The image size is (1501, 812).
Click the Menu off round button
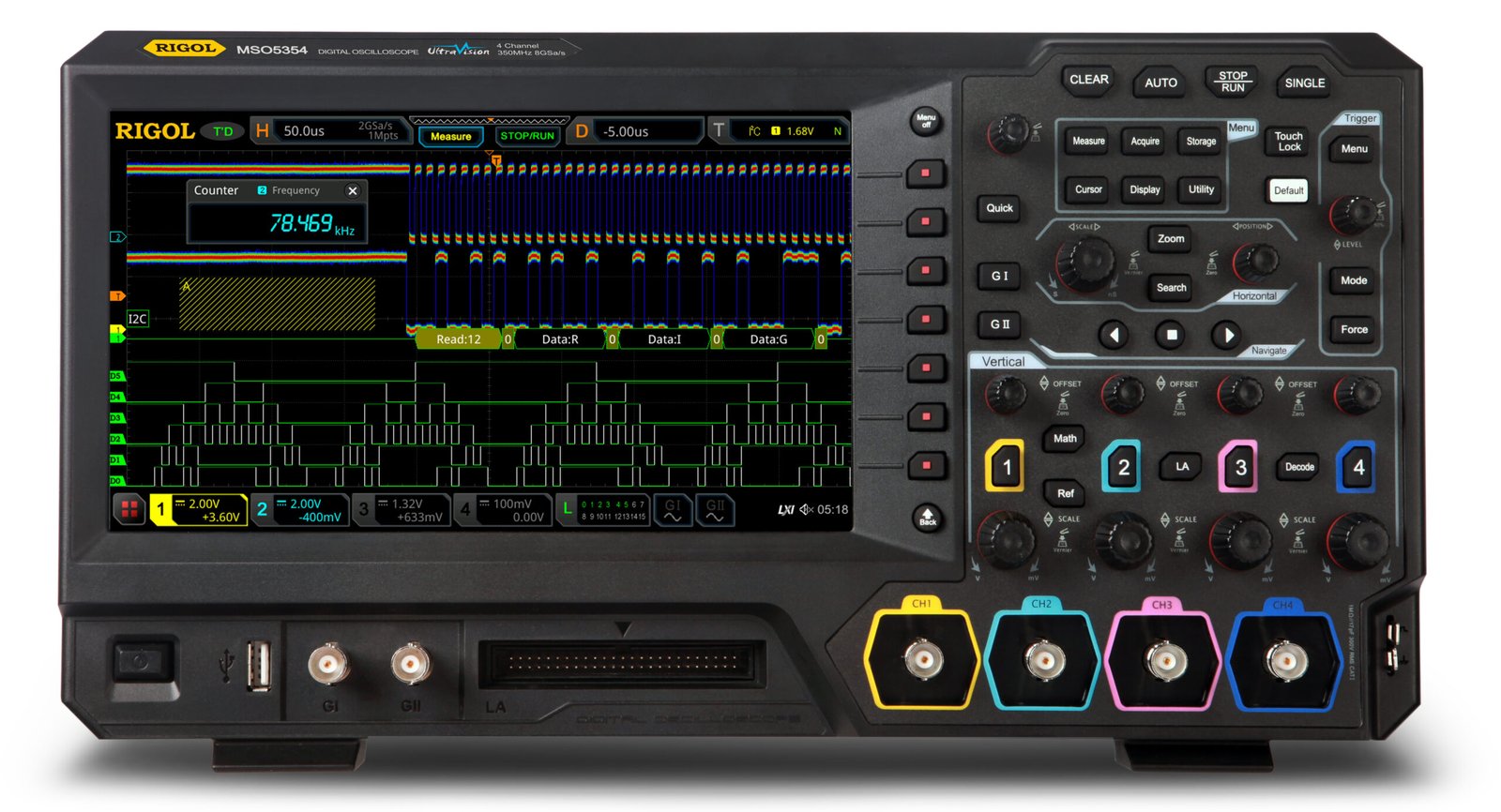[x=926, y=121]
